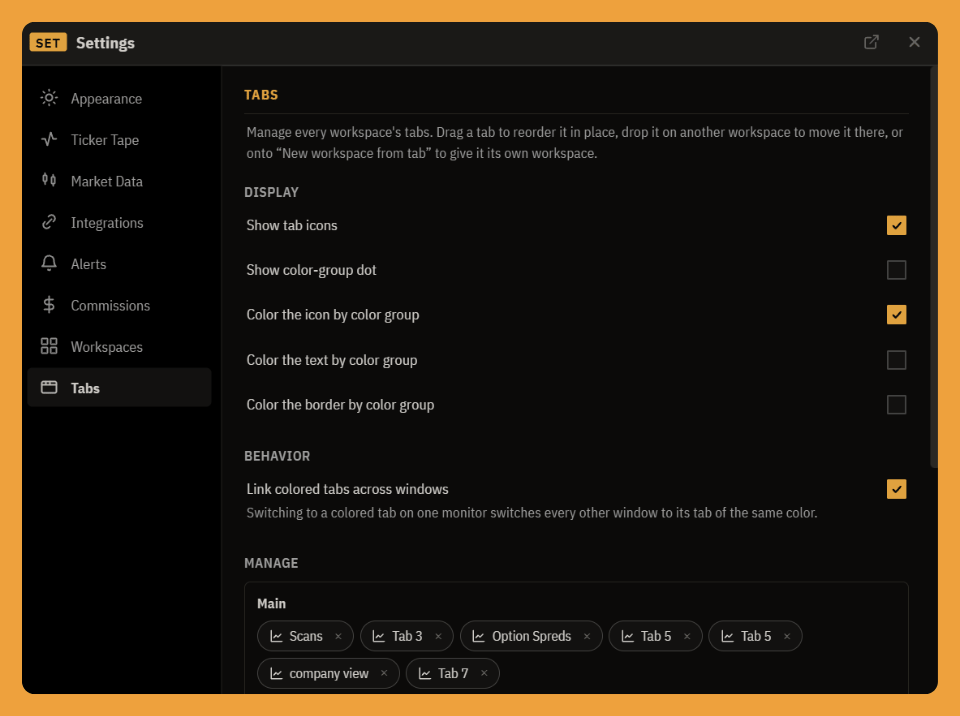This screenshot has height=716, width=960.
Task: Remove Tab 7 using its x
Action: (484, 673)
